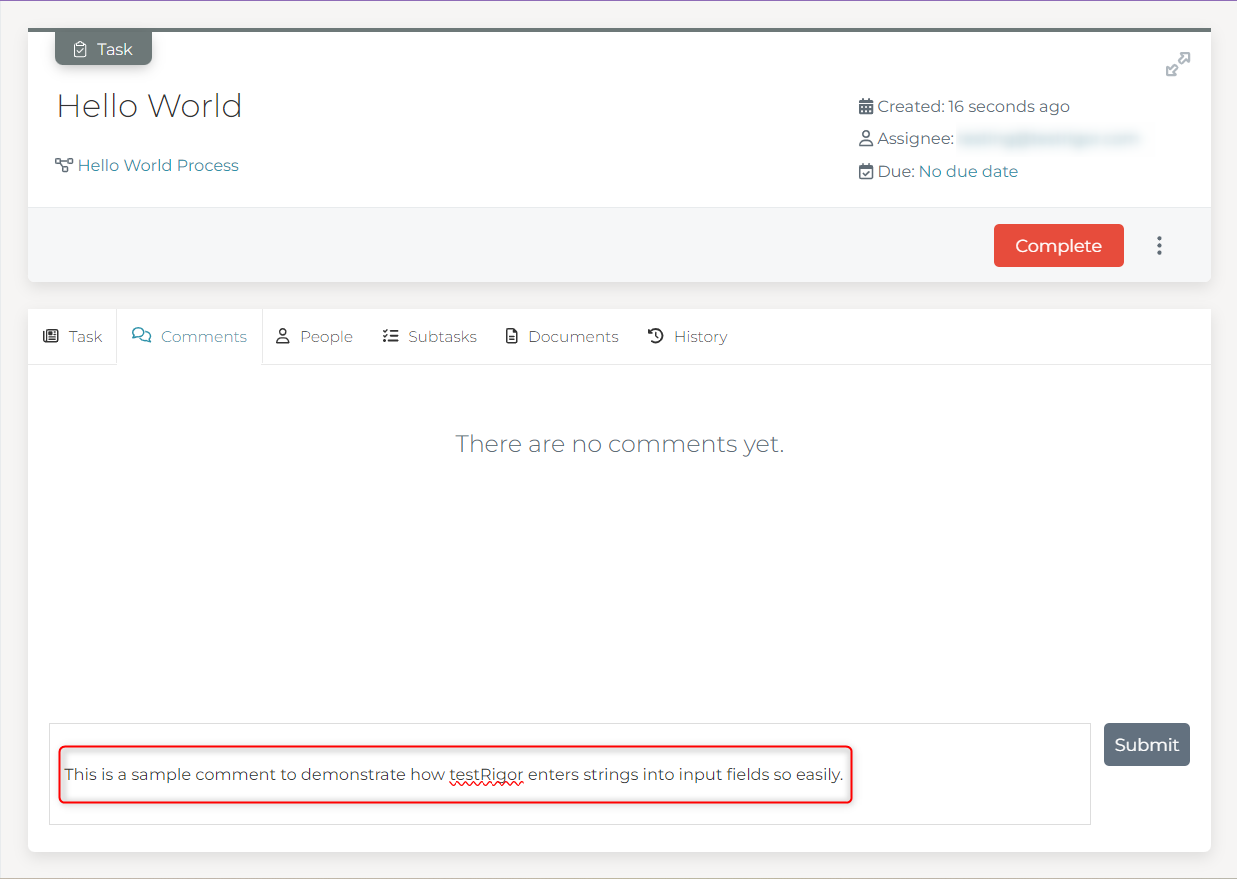Go to the Documents tab

[561, 337]
